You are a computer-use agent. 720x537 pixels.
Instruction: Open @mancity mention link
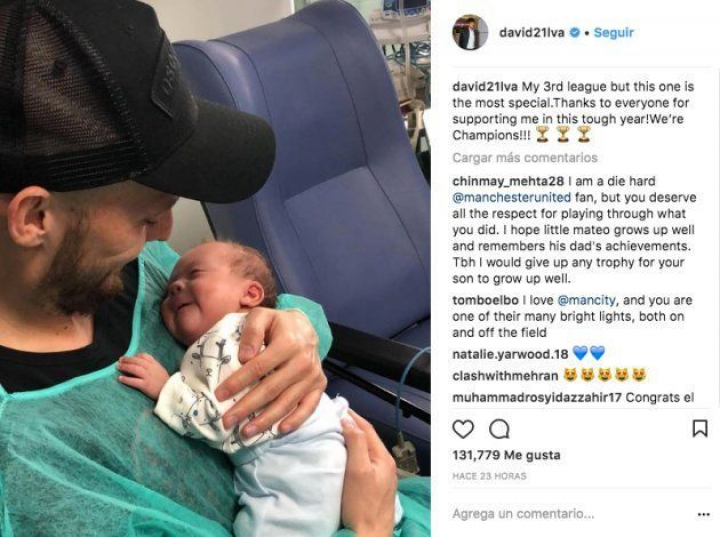(586, 300)
